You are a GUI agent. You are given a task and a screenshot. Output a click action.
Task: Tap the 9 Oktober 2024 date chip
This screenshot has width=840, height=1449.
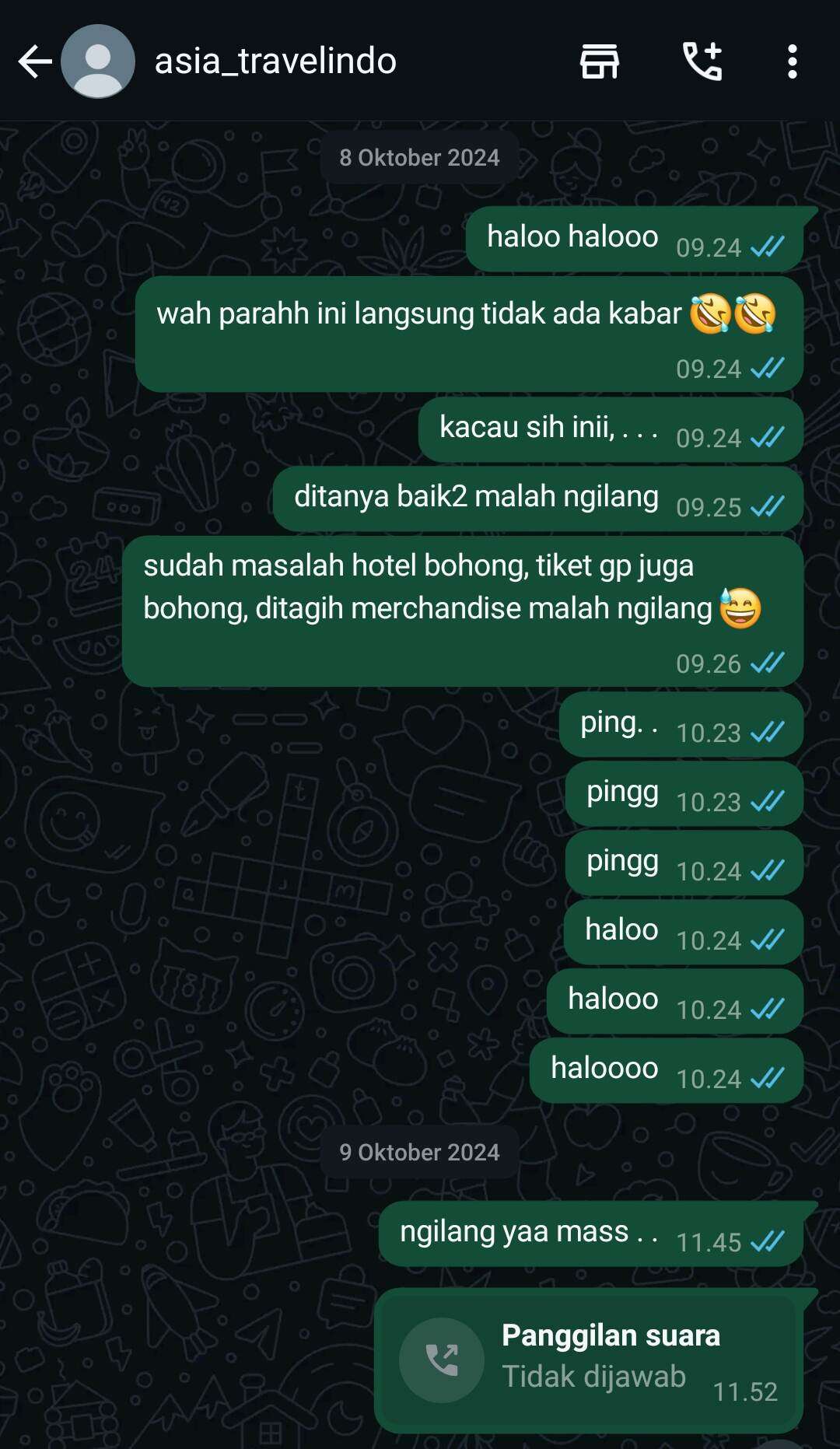tap(419, 1152)
